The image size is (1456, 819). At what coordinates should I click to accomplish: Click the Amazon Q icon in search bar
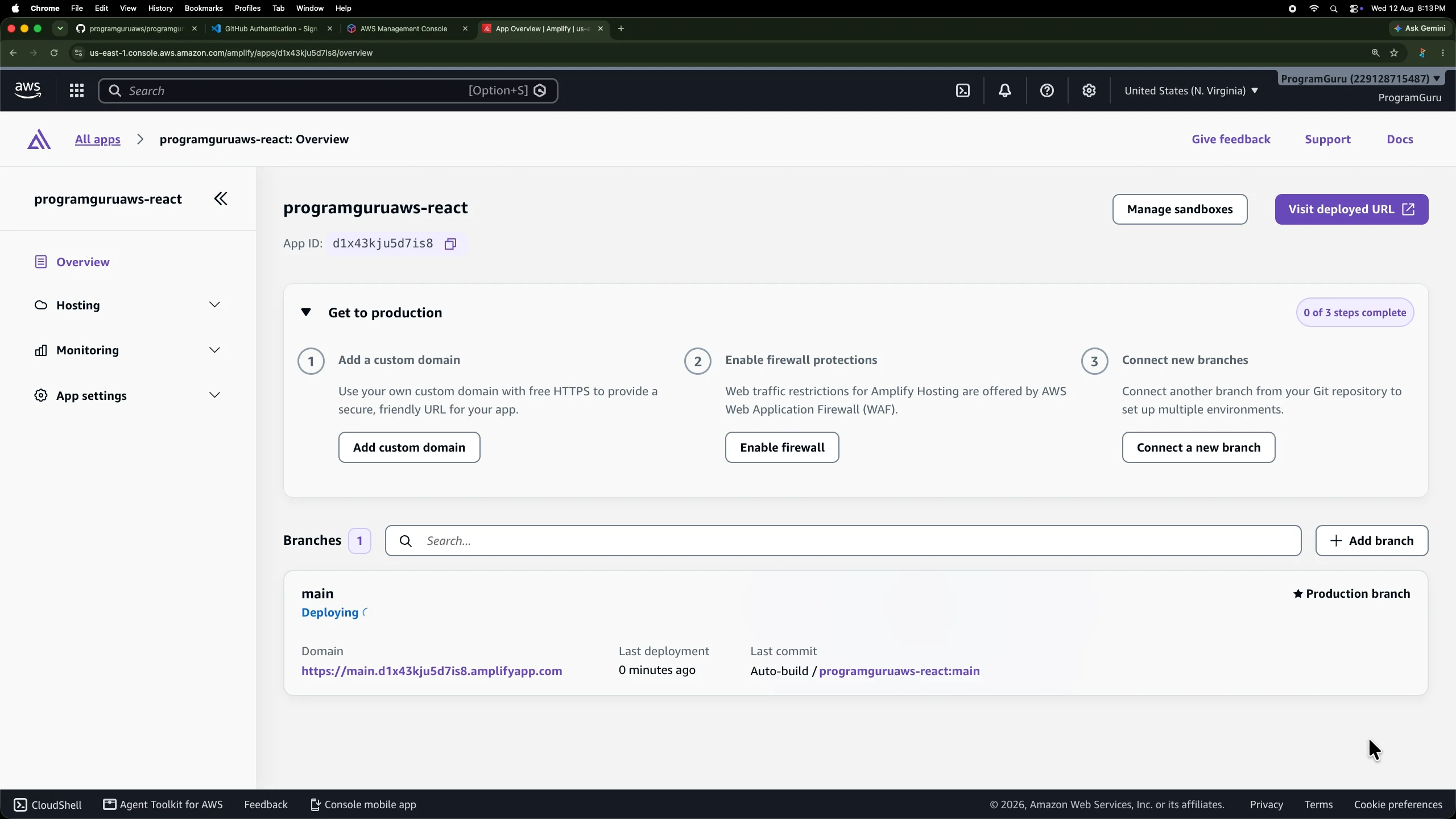[540, 90]
